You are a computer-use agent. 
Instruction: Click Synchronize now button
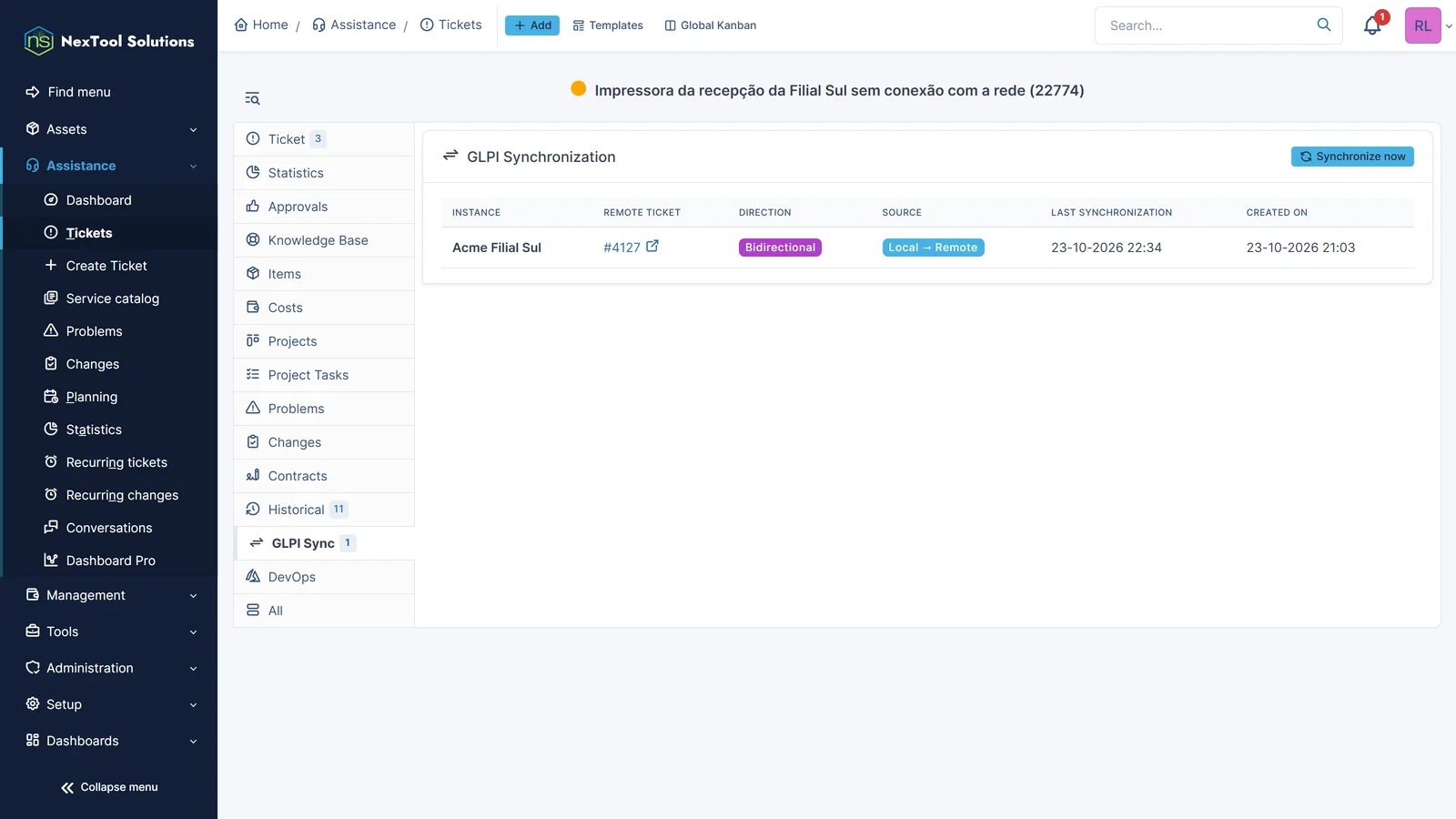click(1352, 157)
